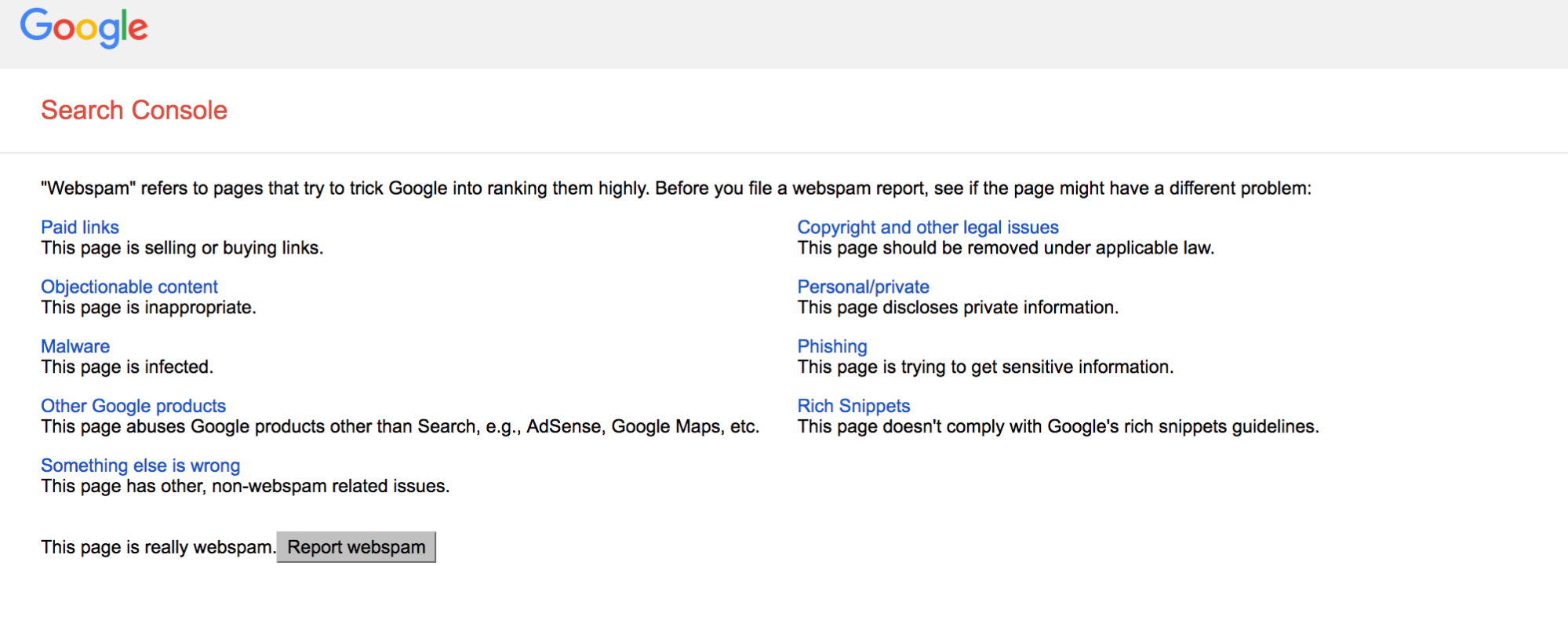Click the Webspam definition intro sentence
Image resolution: width=1568 pixels, height=617 pixels.
tap(676, 188)
